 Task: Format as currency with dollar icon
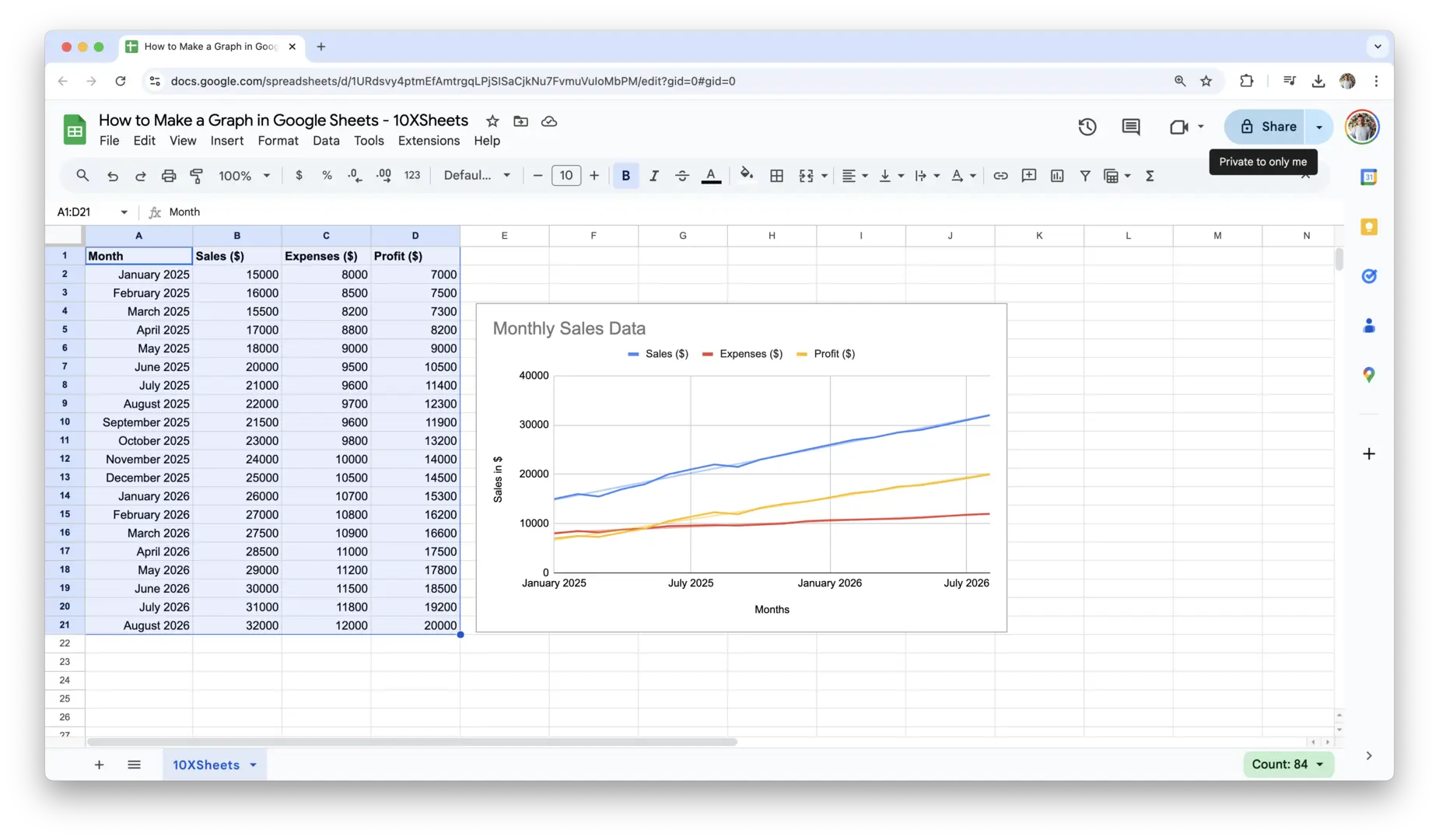click(299, 176)
